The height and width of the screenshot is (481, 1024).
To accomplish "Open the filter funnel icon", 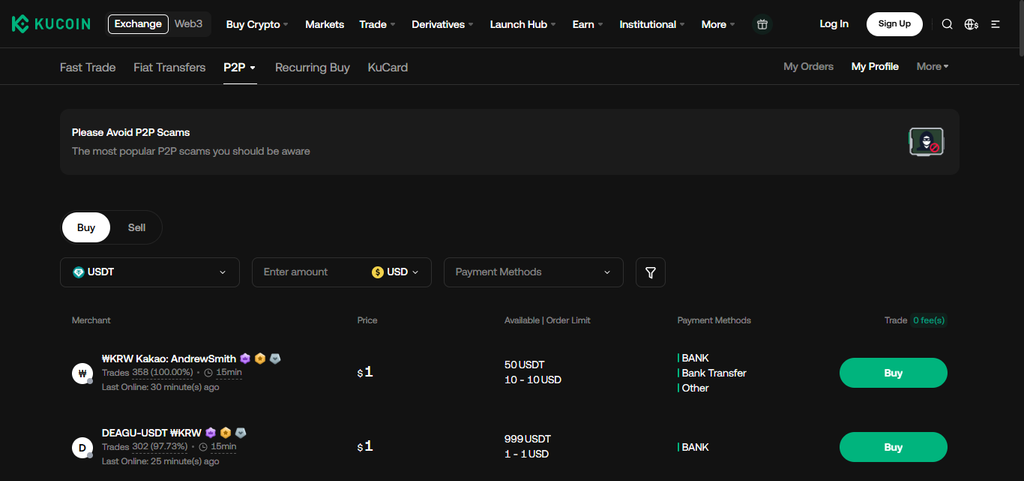I will [x=650, y=272].
